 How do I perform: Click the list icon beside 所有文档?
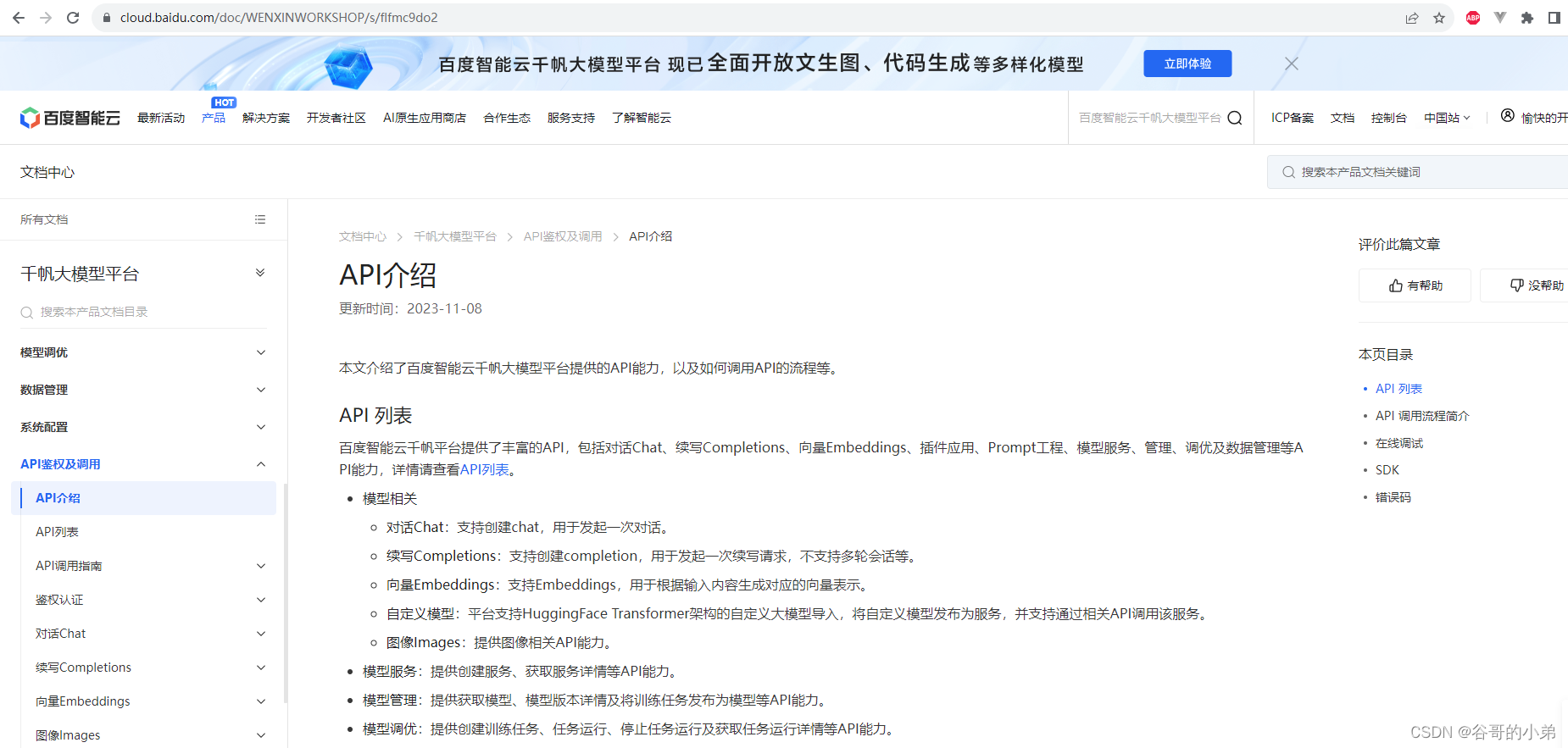260,219
